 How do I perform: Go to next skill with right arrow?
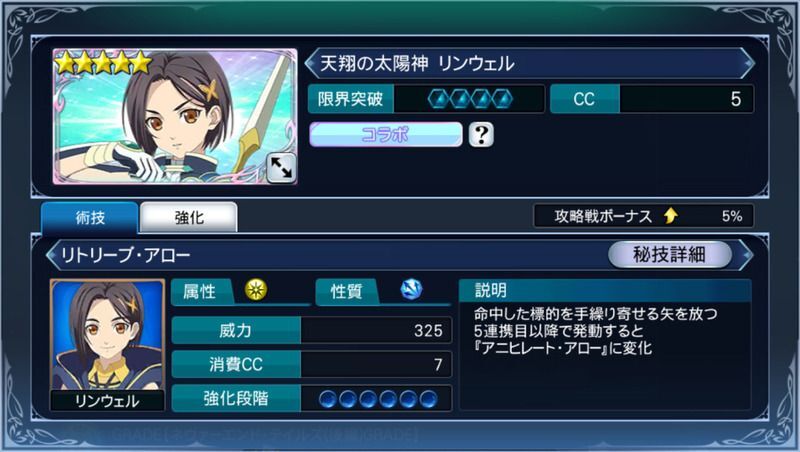tap(746, 255)
